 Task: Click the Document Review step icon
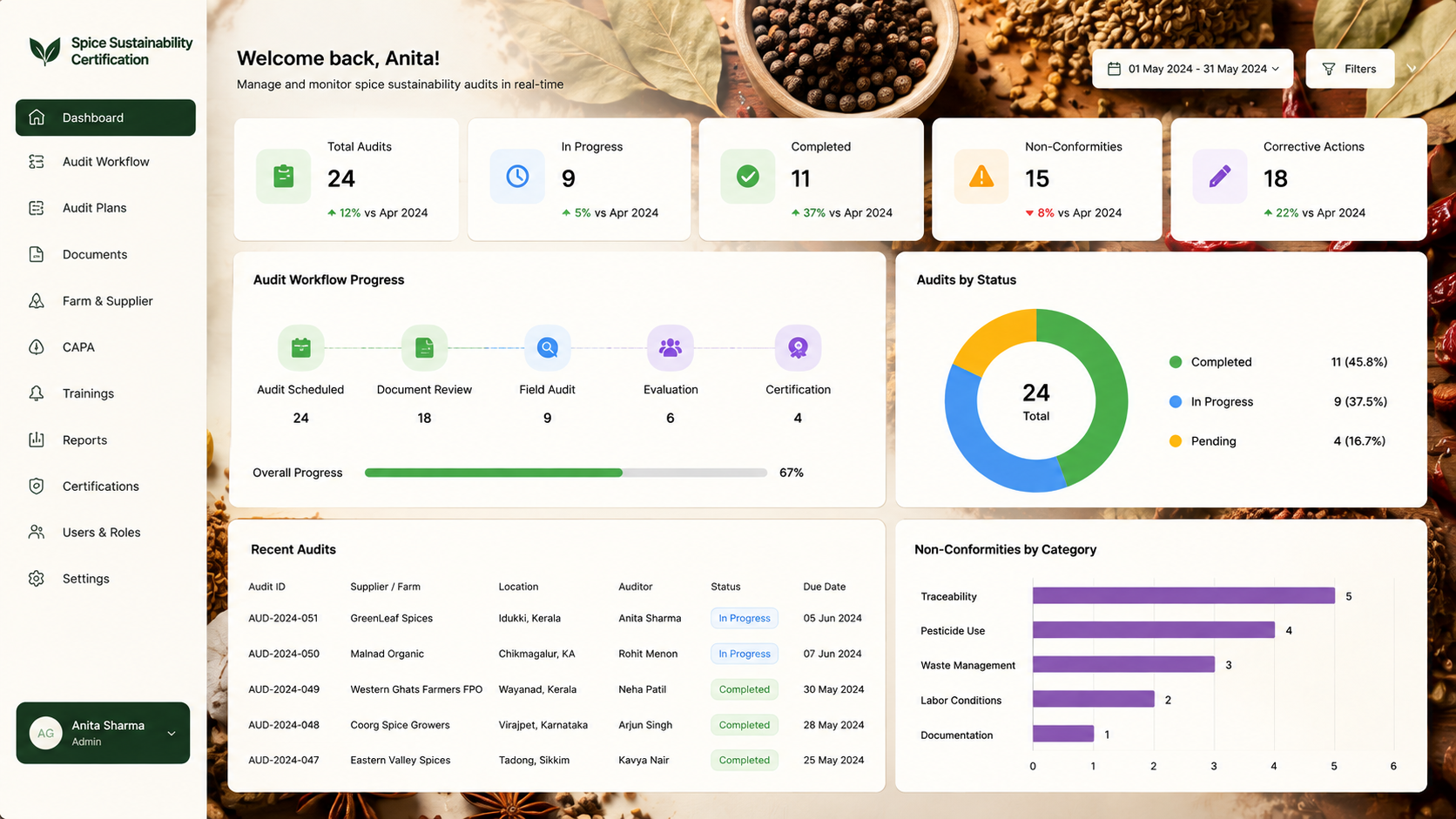(424, 347)
